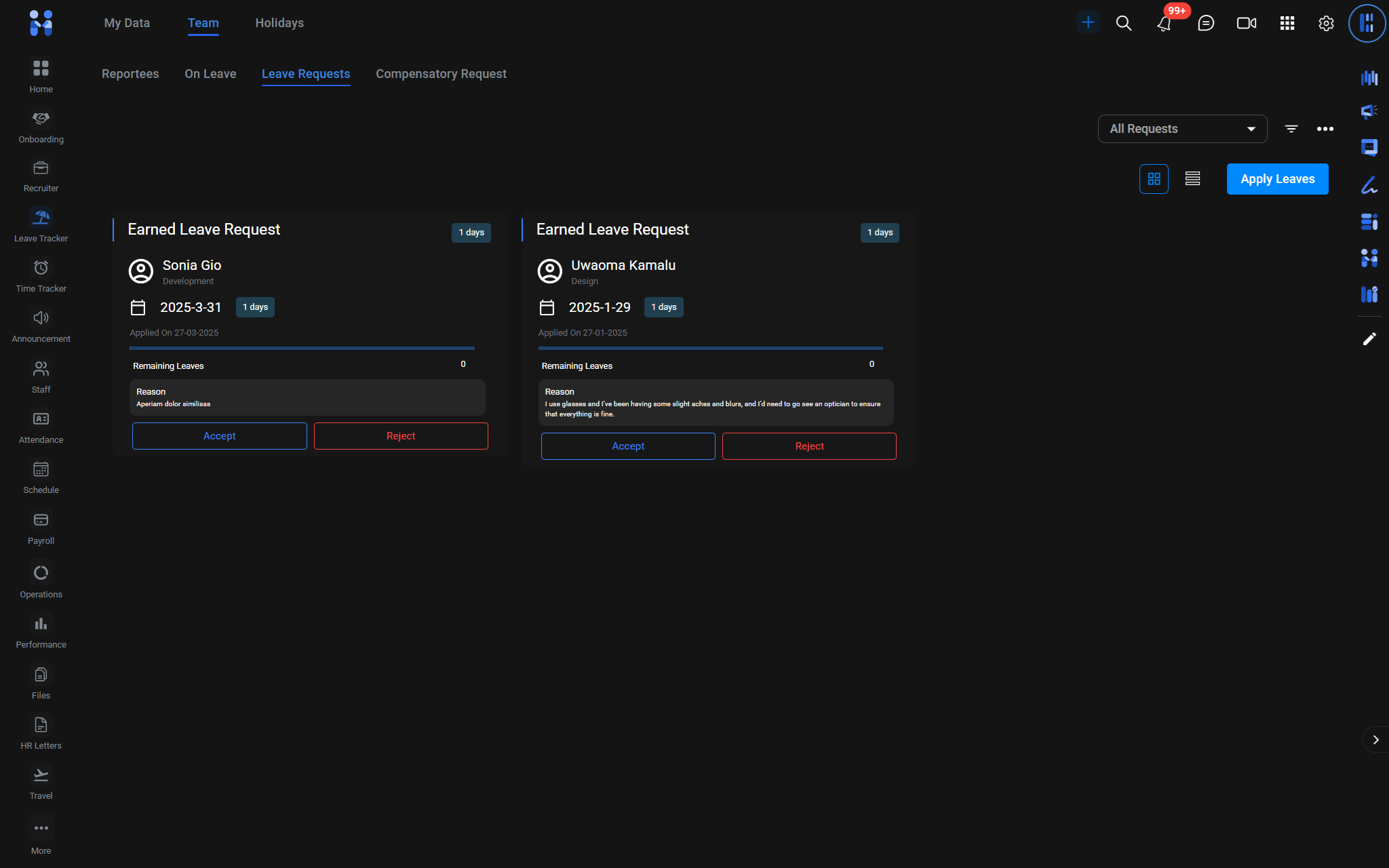Screen dimensions: 1389x868
Task: Expand the All Requests dropdown
Action: point(1182,129)
